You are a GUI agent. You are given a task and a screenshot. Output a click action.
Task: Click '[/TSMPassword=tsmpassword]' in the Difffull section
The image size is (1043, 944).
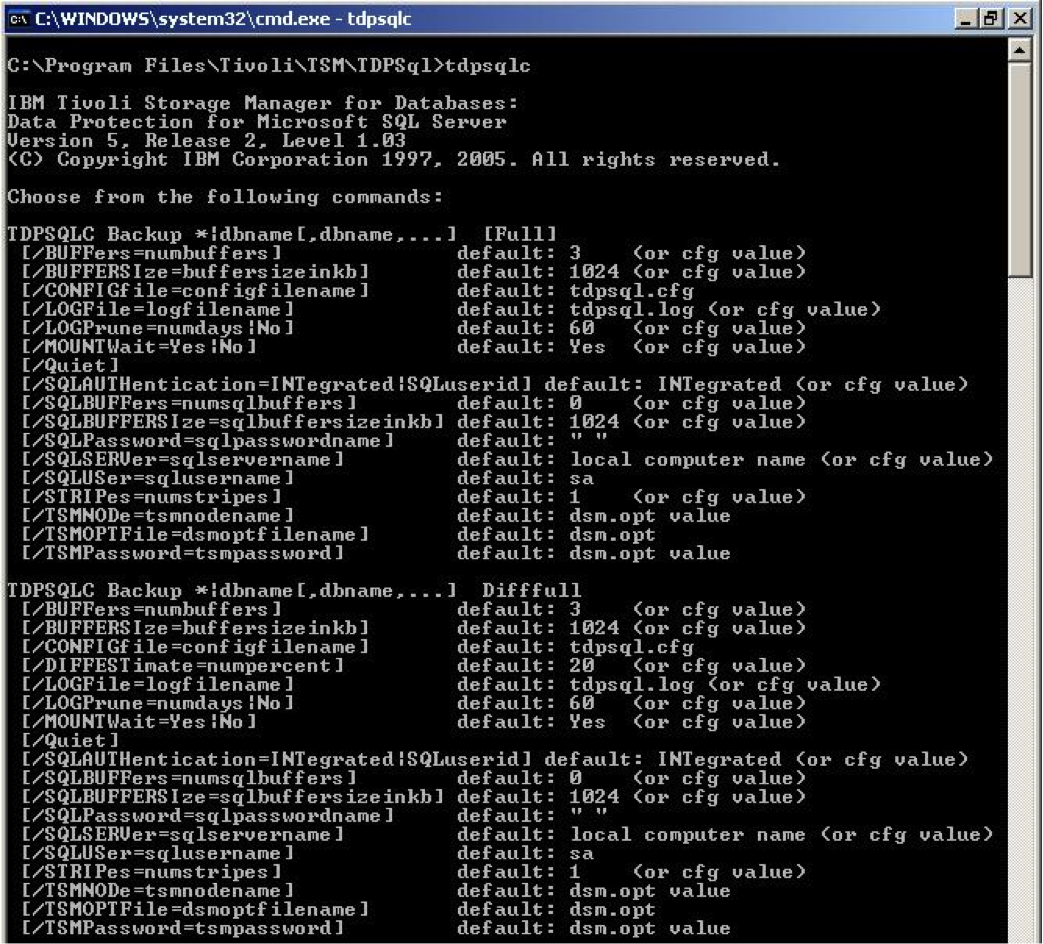[183, 928]
